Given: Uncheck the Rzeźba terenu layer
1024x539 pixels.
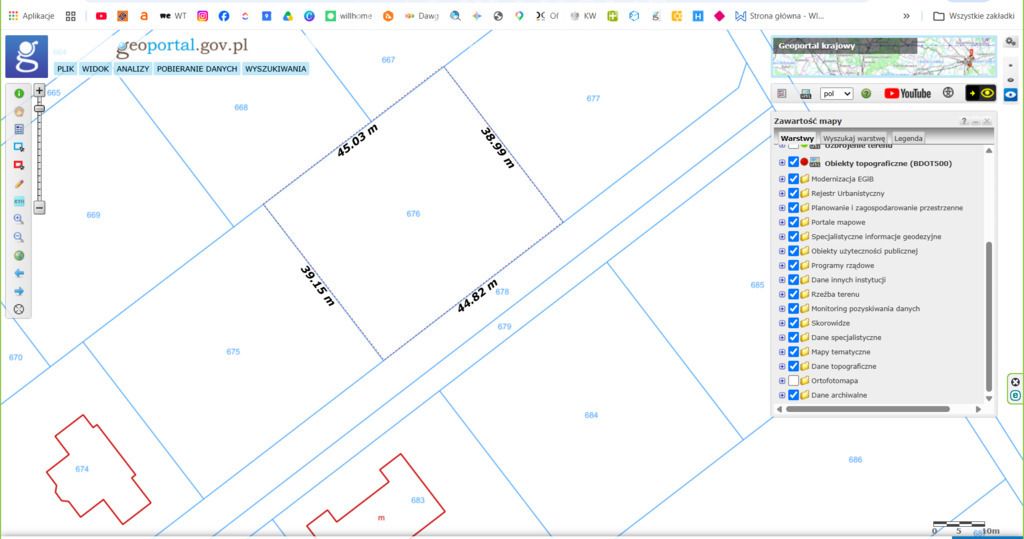Looking at the screenshot, I should (793, 294).
